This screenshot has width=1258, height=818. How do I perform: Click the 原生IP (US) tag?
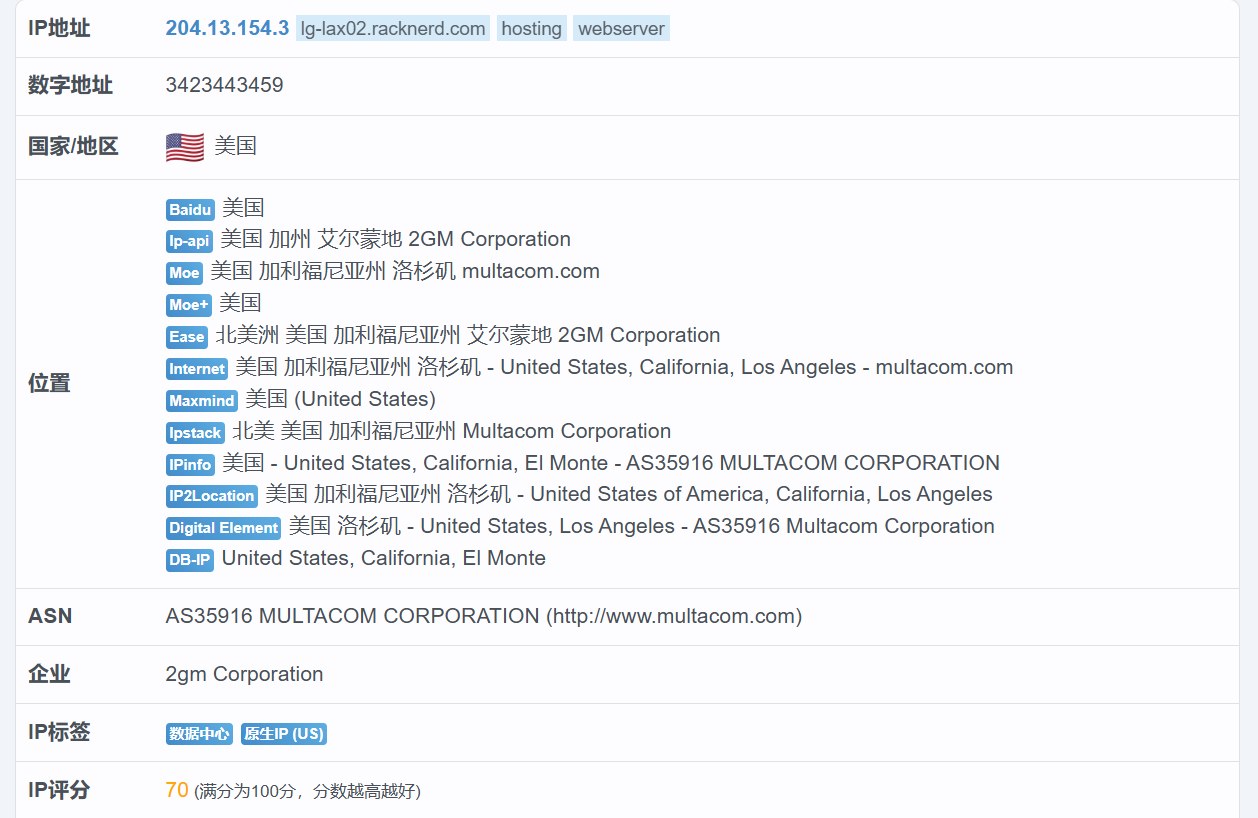[284, 734]
